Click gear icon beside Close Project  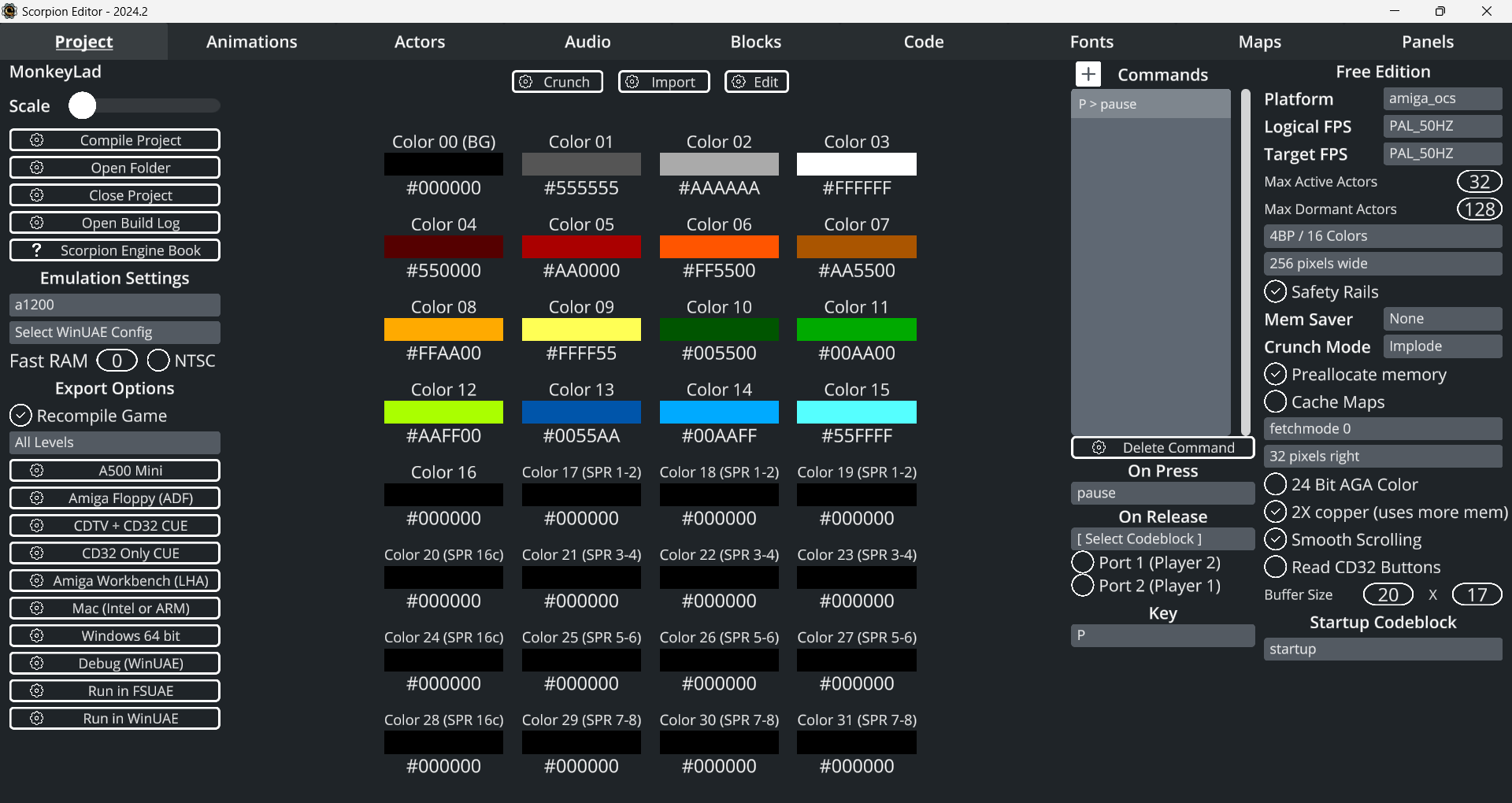pyautogui.click(x=37, y=195)
